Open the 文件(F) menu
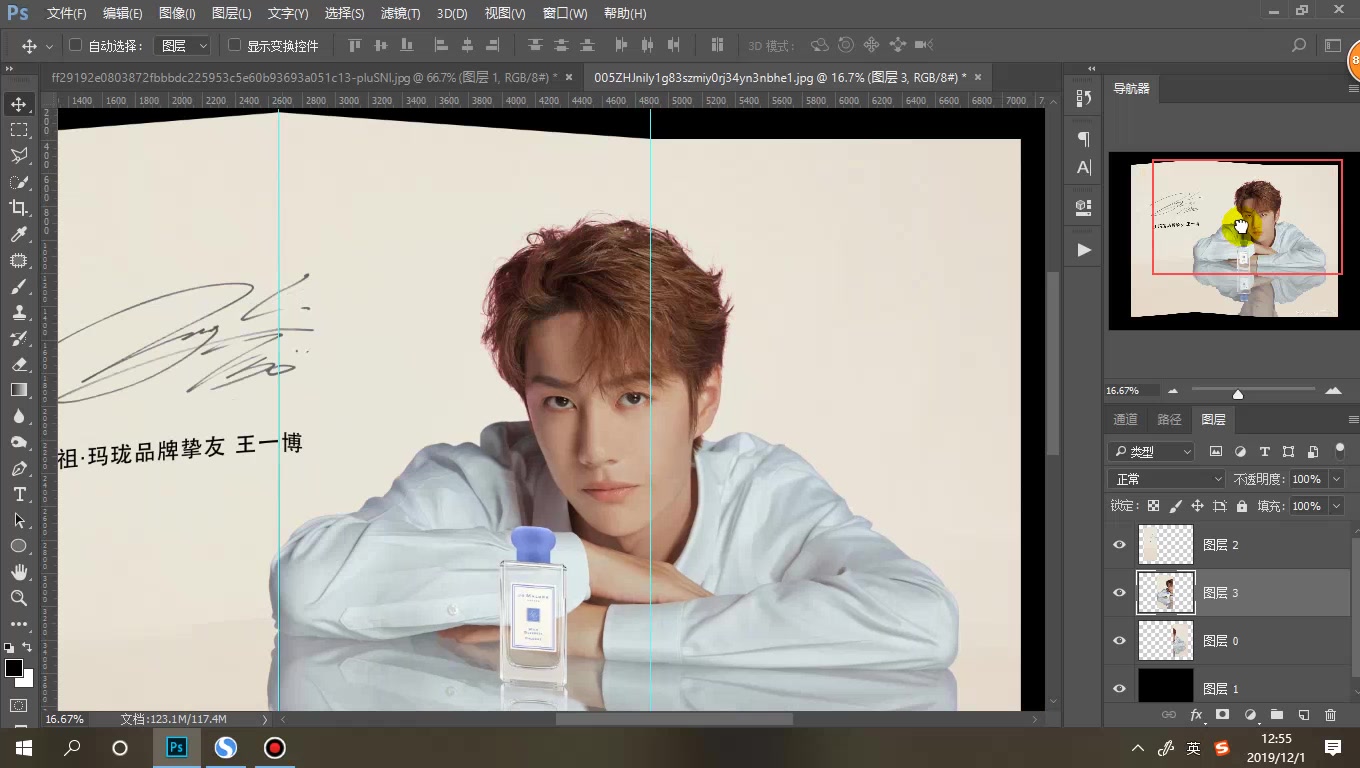 coord(66,13)
